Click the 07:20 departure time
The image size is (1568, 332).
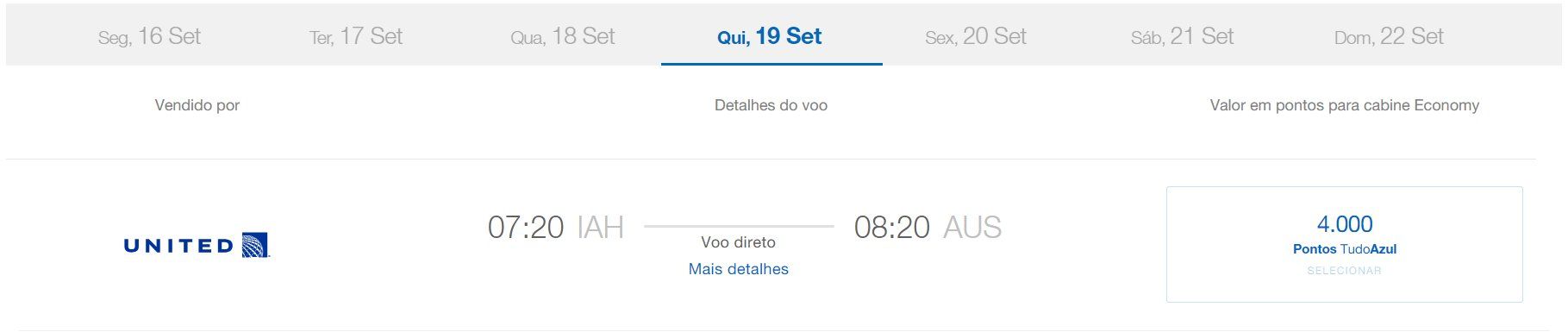pos(526,228)
